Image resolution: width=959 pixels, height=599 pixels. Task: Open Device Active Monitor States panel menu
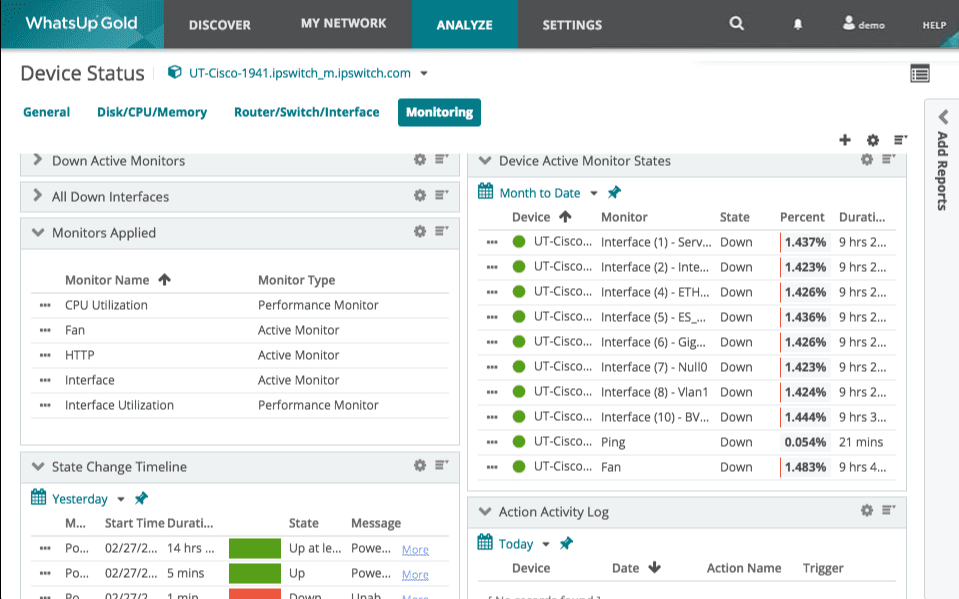889,160
